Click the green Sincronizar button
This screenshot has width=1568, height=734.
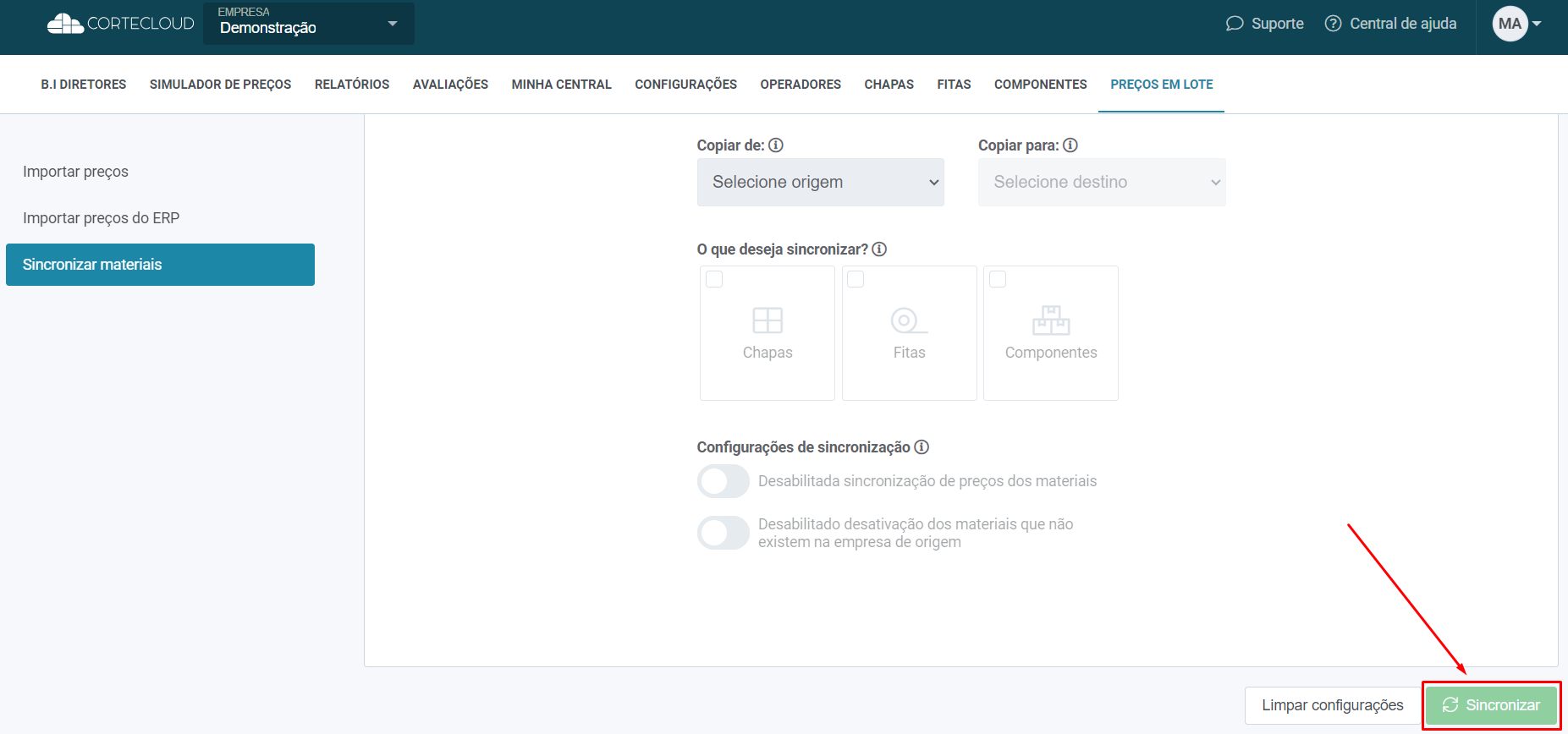[x=1491, y=705]
